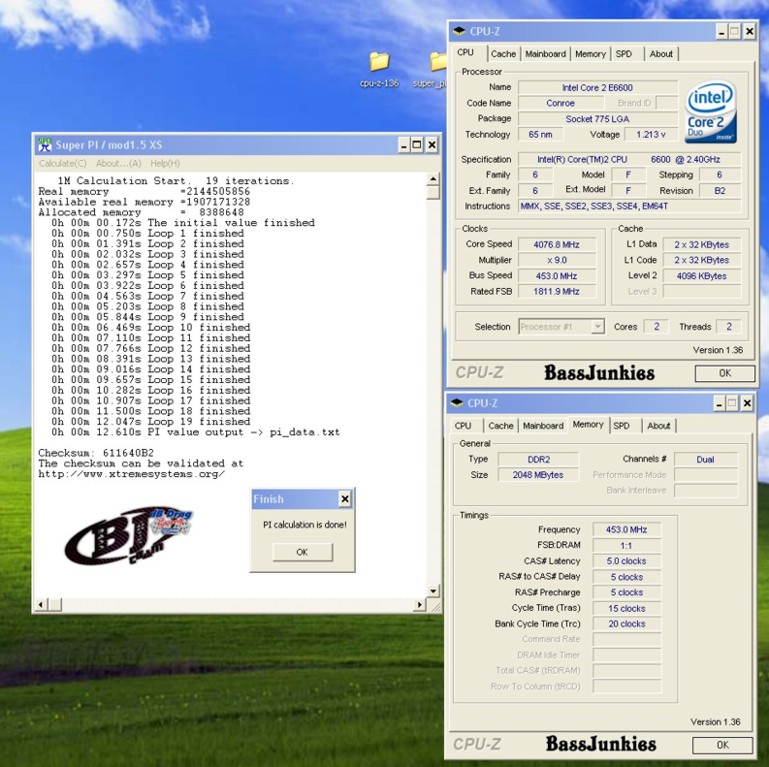
Task: Click the bottom CPU-Z window title icon
Action: click(457, 403)
